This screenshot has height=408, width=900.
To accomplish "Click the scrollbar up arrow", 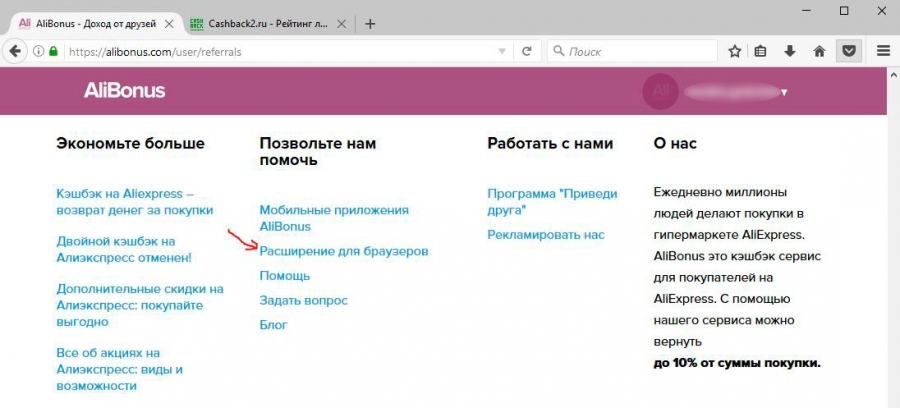I will tap(893, 75).
